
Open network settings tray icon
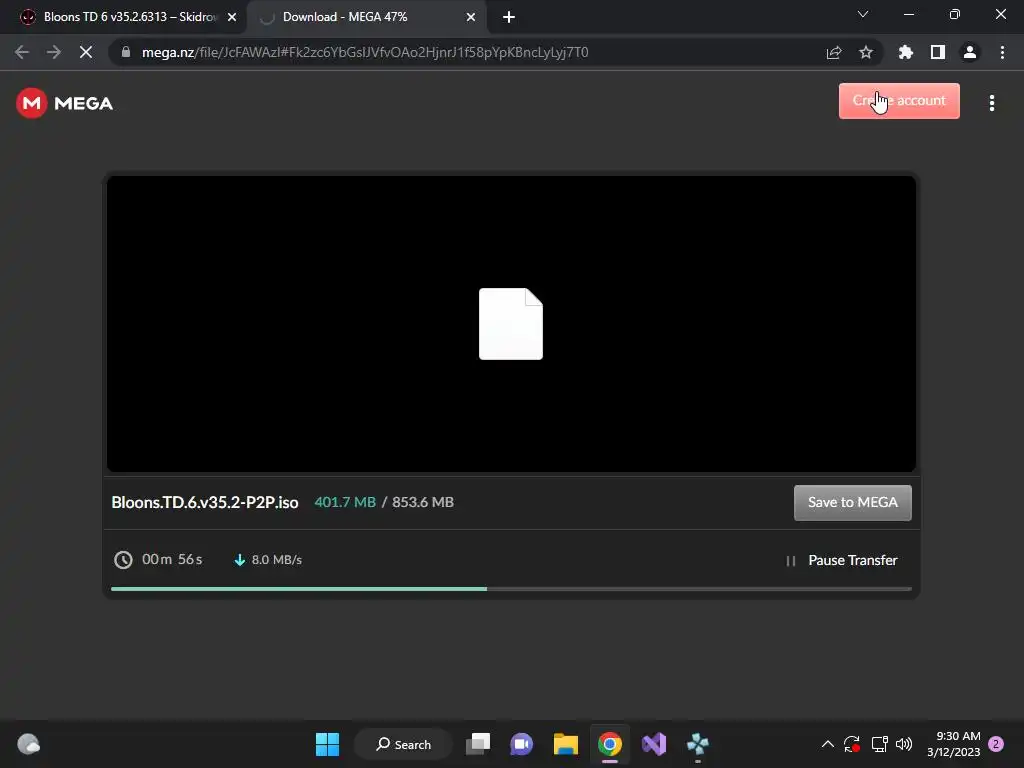pos(879,744)
